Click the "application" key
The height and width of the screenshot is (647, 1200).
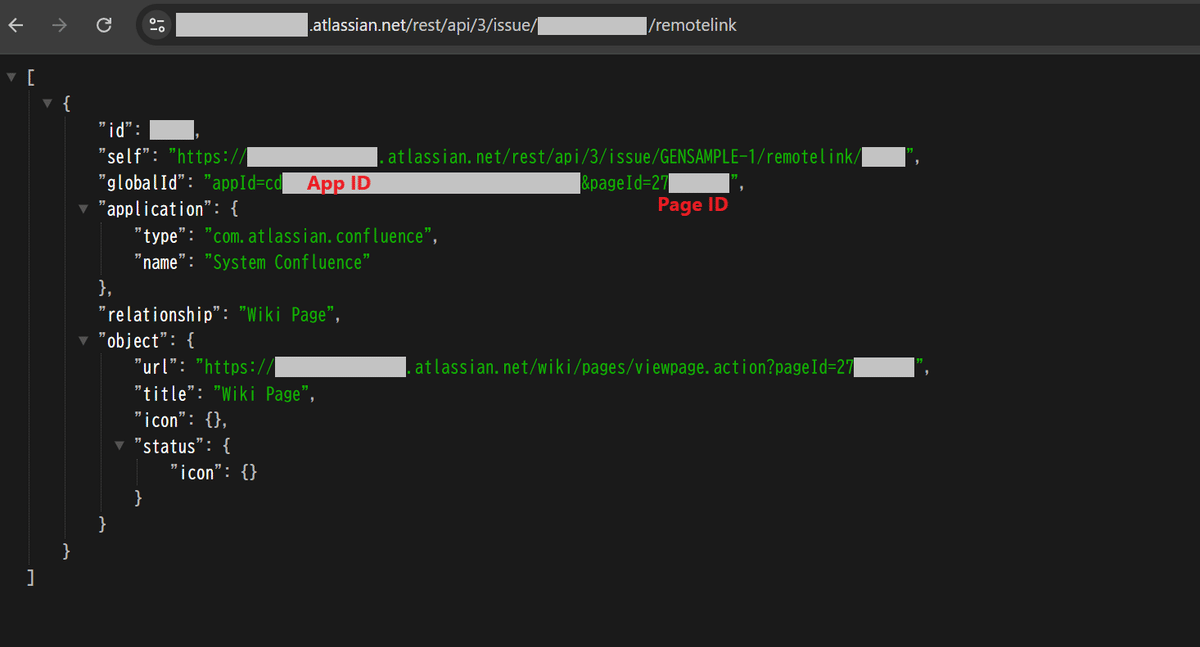[x=154, y=209]
